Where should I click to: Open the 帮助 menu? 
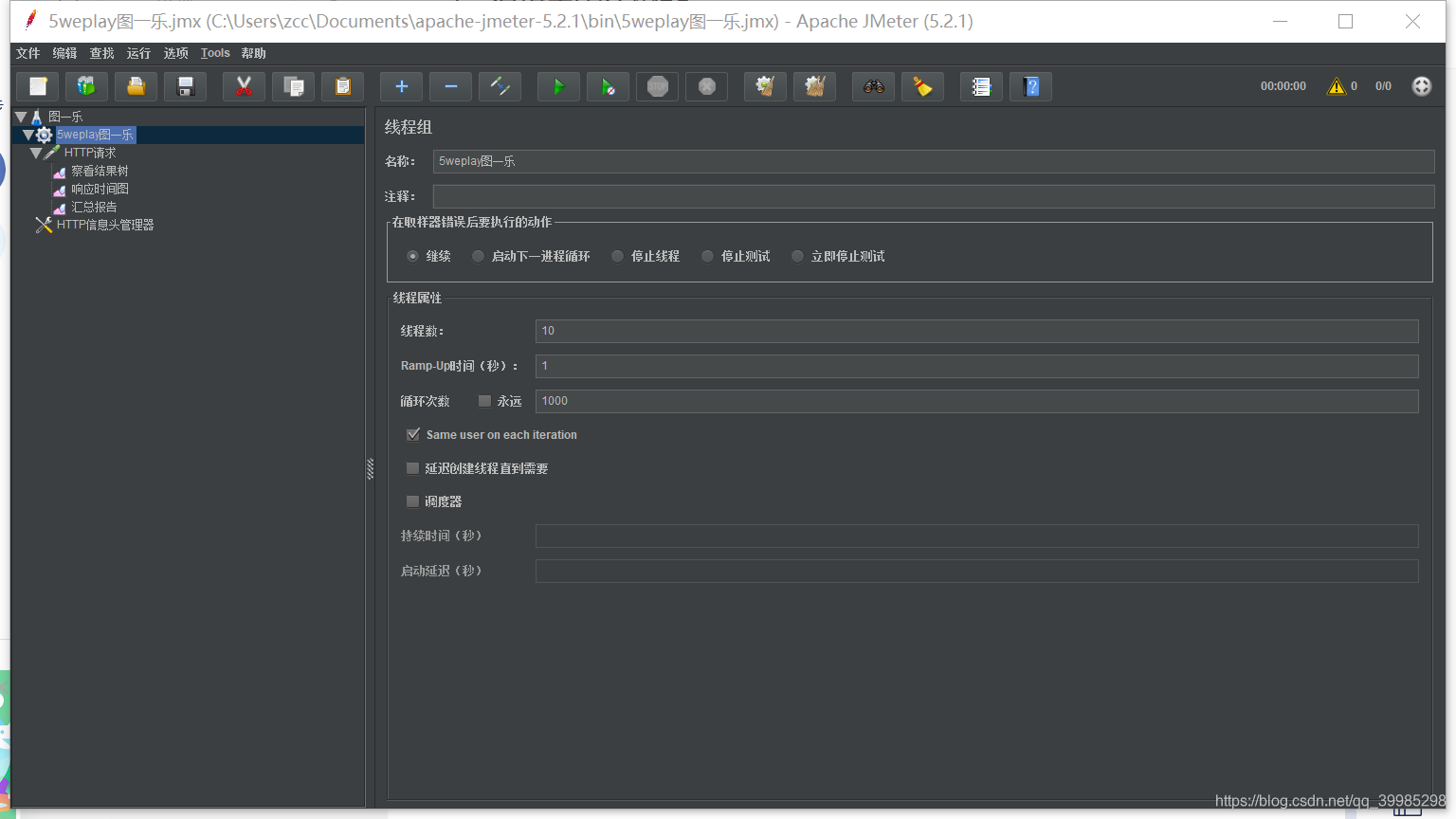254,53
